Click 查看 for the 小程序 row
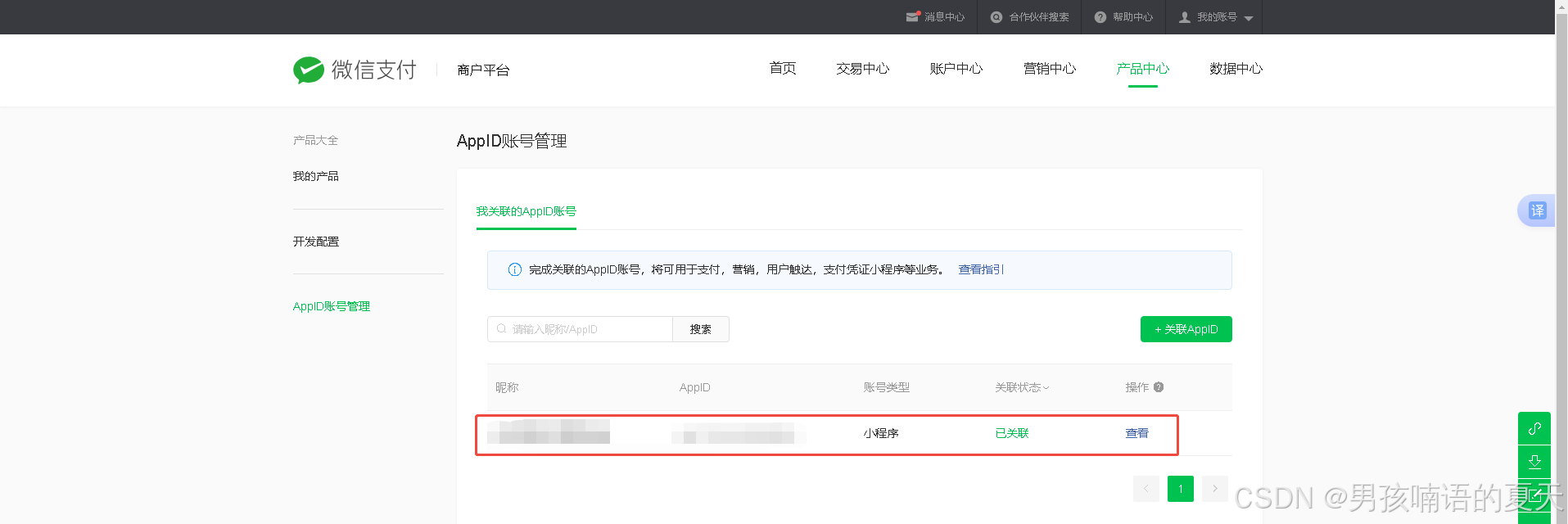1568x524 pixels. 1137,433
